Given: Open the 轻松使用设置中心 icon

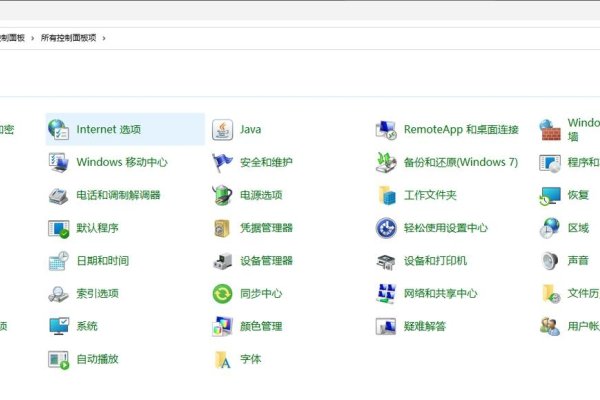Looking at the screenshot, I should 386,228.
